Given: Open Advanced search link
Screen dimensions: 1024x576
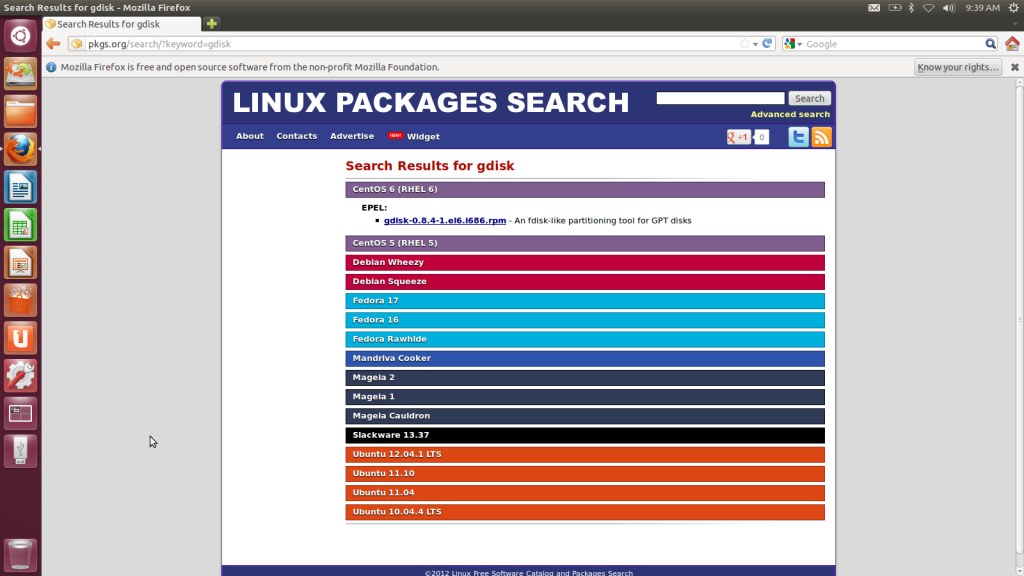Looking at the screenshot, I should click(790, 114).
